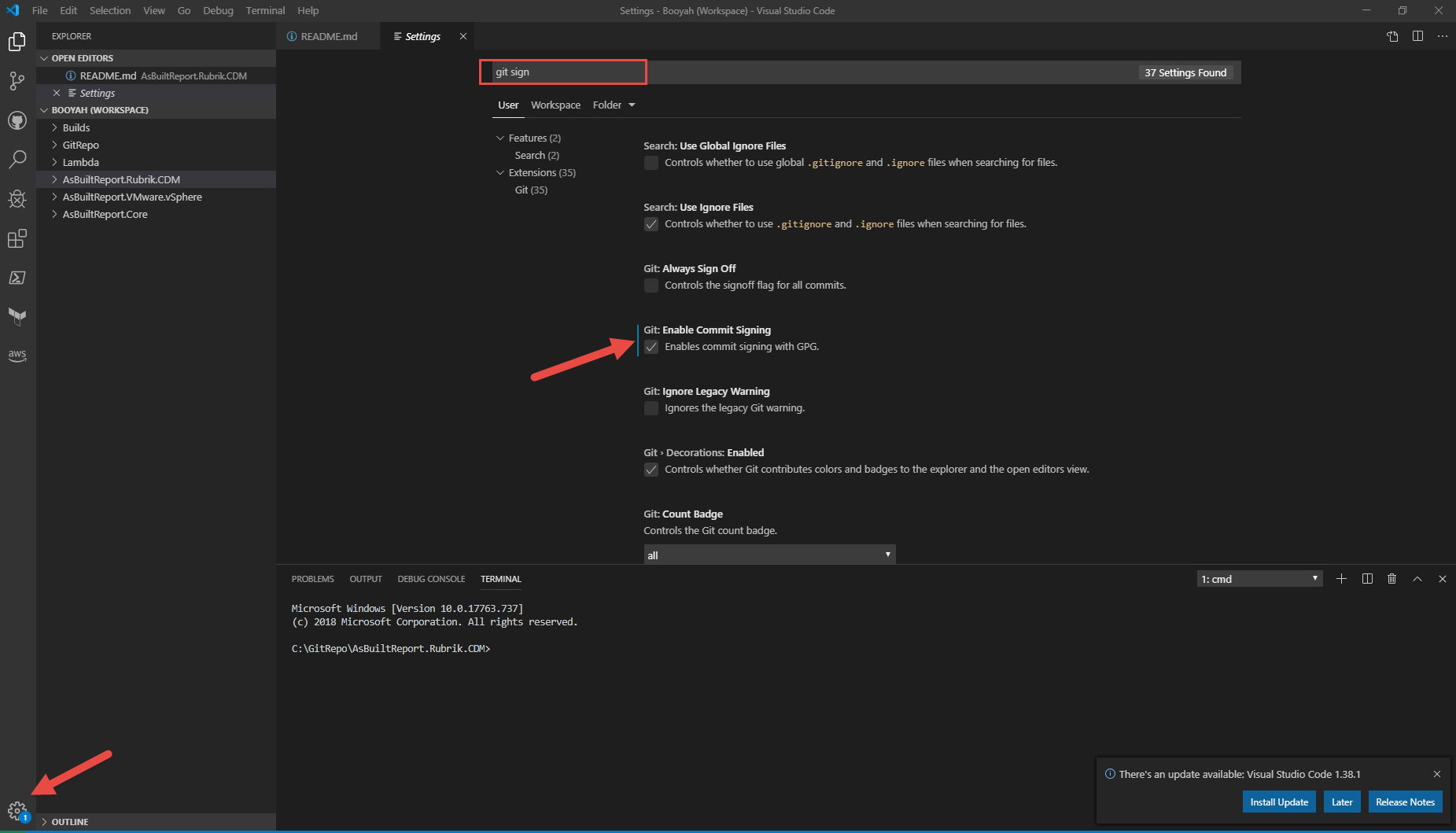Select the AsBuiltReport.VMware.vSphere folder
Screen dimensions: 1456x833
point(156,197)
